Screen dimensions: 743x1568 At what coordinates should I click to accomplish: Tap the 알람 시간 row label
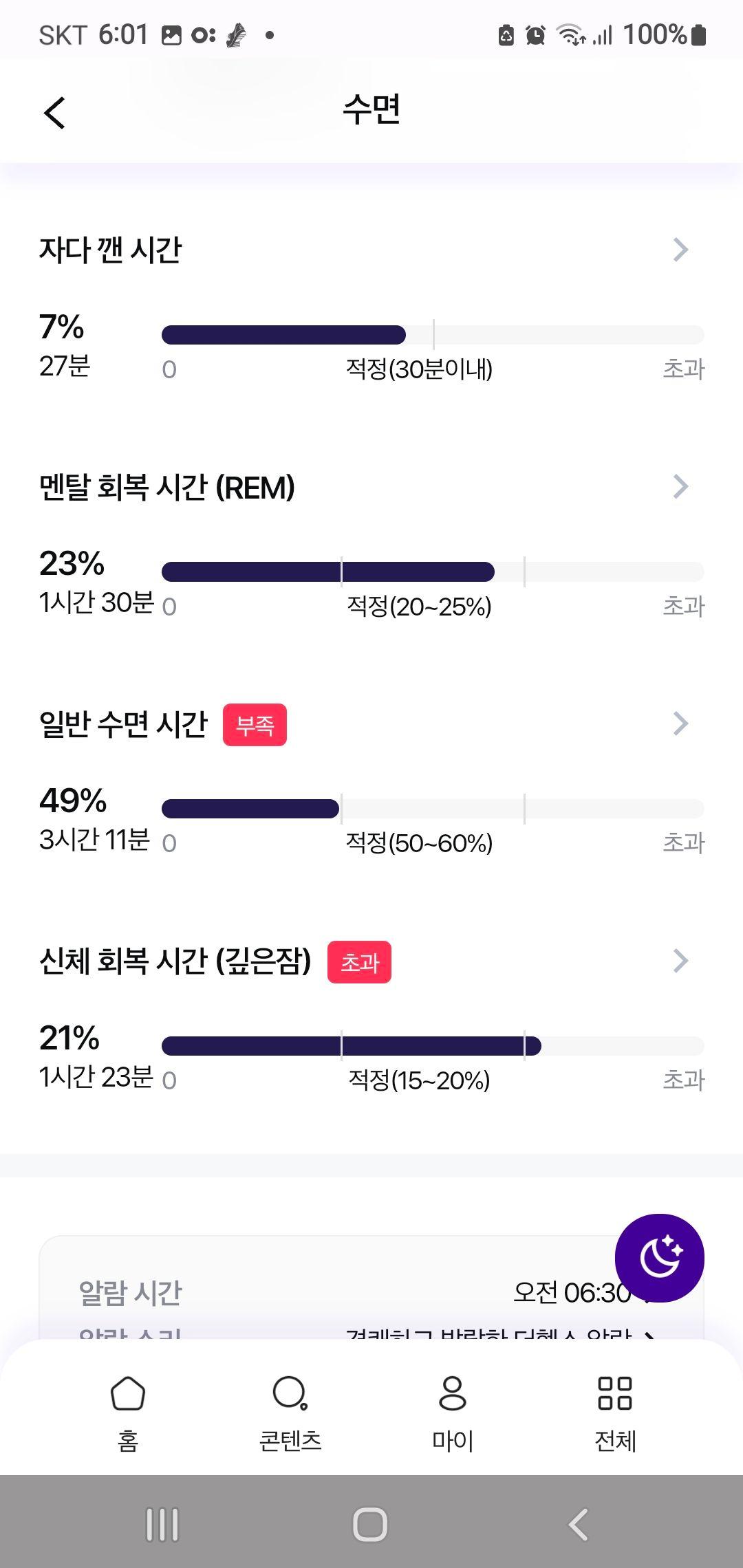coord(130,1293)
